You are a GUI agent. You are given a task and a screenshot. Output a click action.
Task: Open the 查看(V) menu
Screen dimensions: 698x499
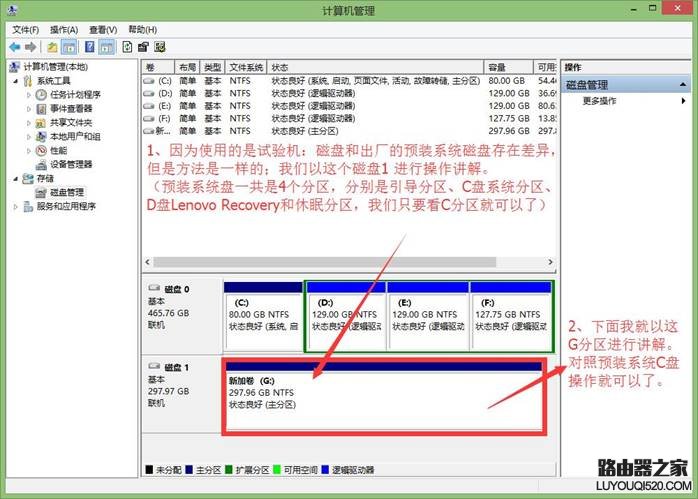pos(103,30)
